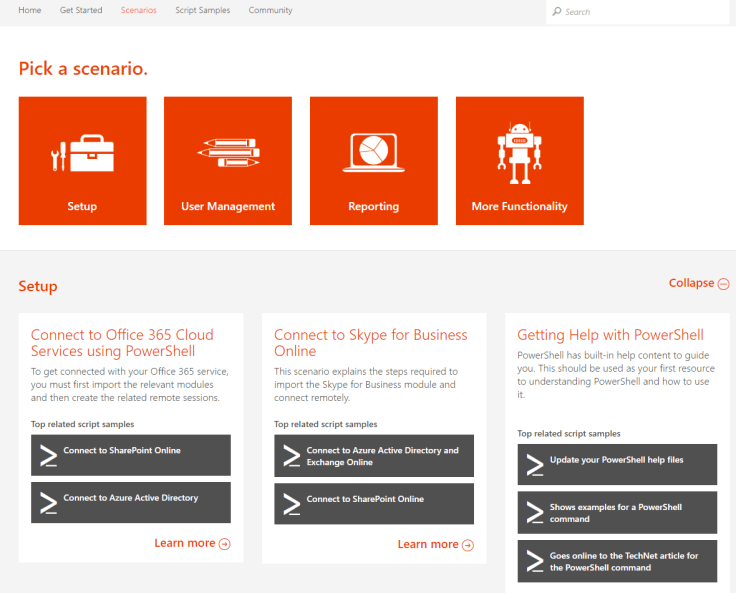This screenshot has width=736, height=593.
Task: Collapse the Setup section
Action: [692, 283]
